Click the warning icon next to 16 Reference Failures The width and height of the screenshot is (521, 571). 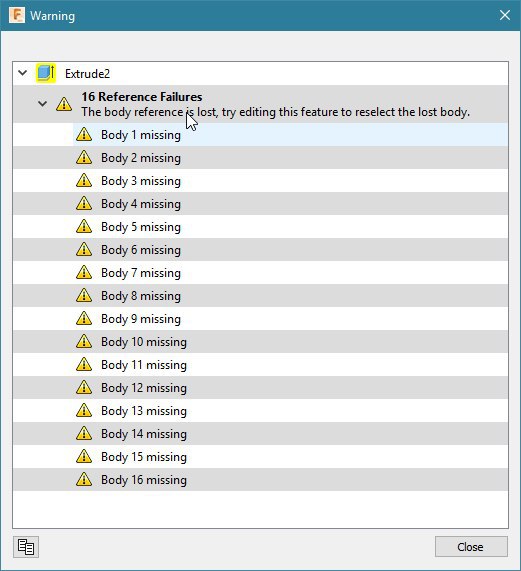tap(64, 104)
